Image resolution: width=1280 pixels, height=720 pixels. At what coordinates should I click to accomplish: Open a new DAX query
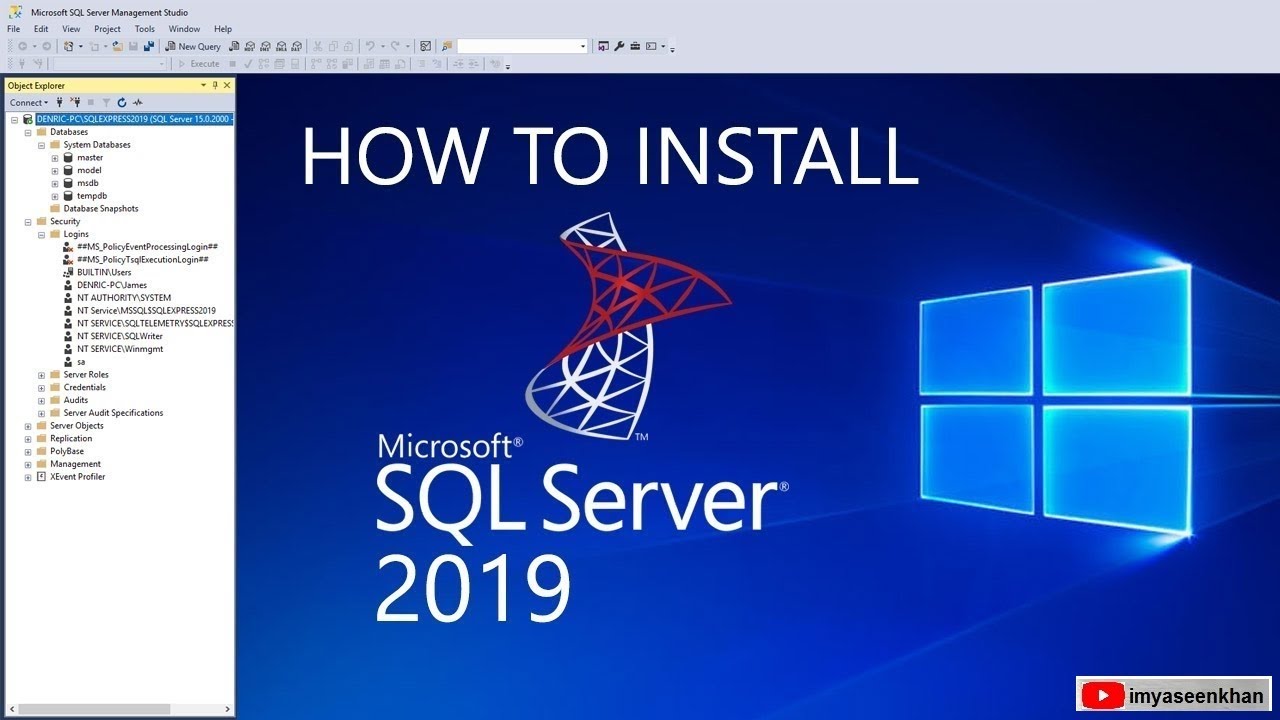point(297,46)
